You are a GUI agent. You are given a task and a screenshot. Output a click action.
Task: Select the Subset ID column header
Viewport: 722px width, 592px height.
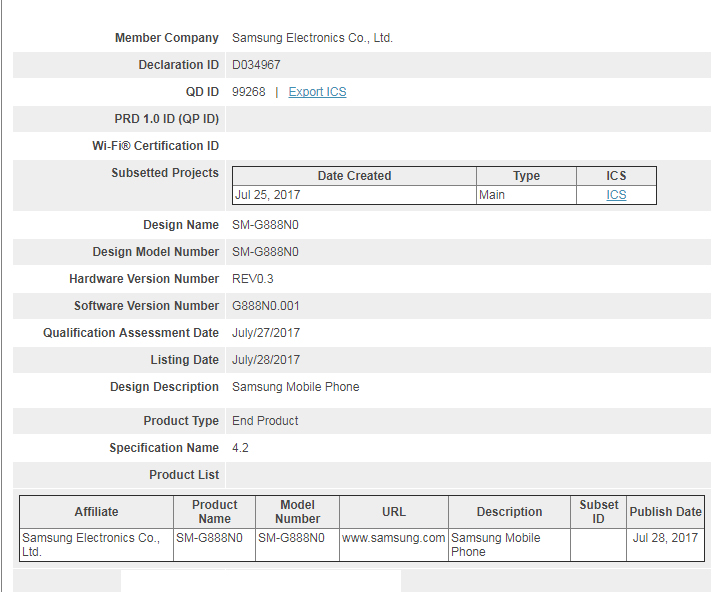(x=598, y=512)
